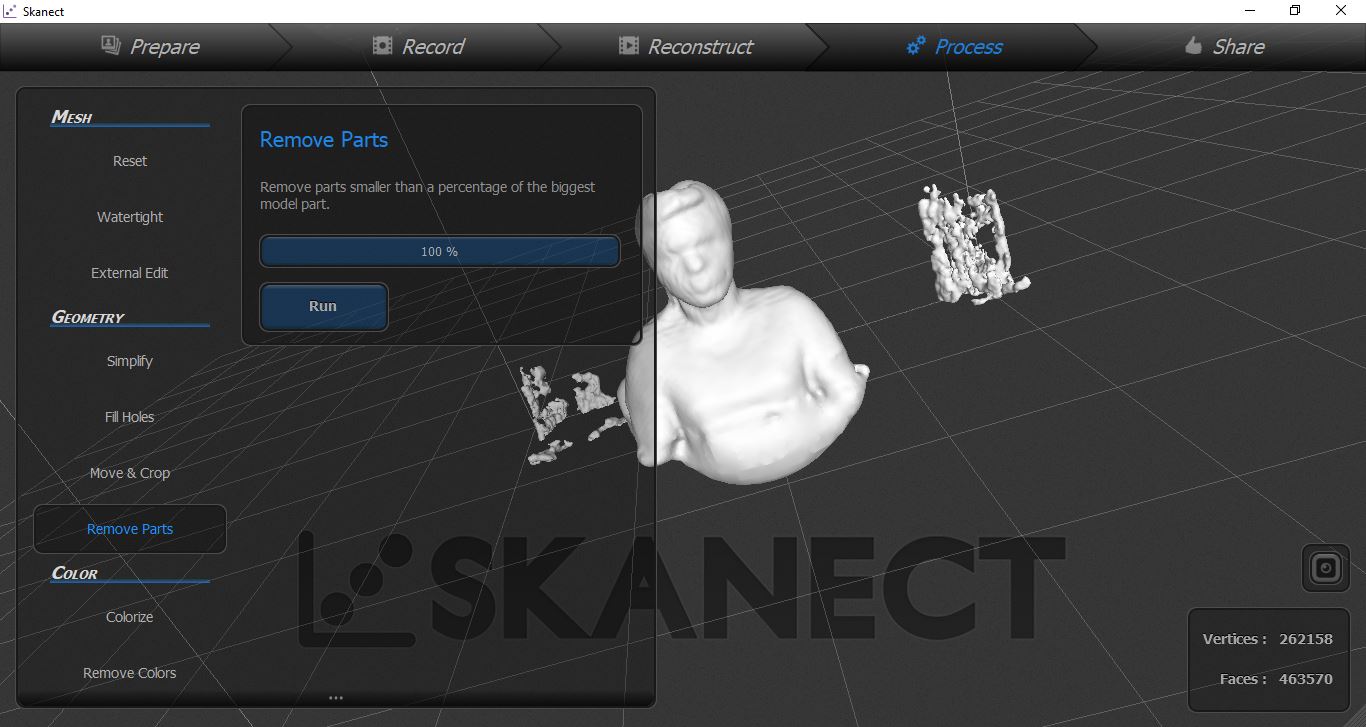Click the Process tab's gears icon
This screenshot has height=727, width=1366.
(x=916, y=46)
